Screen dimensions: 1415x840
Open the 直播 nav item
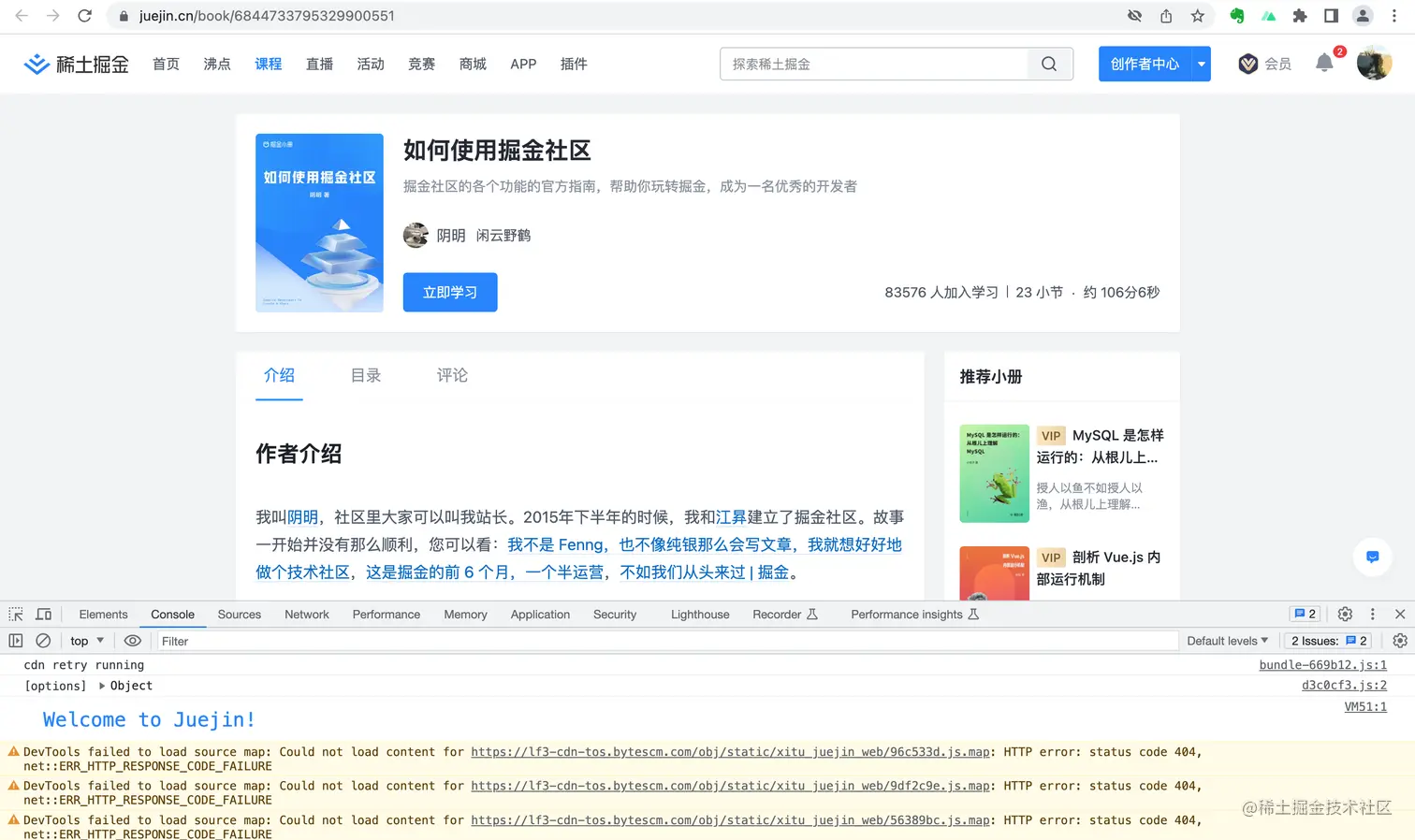[319, 64]
